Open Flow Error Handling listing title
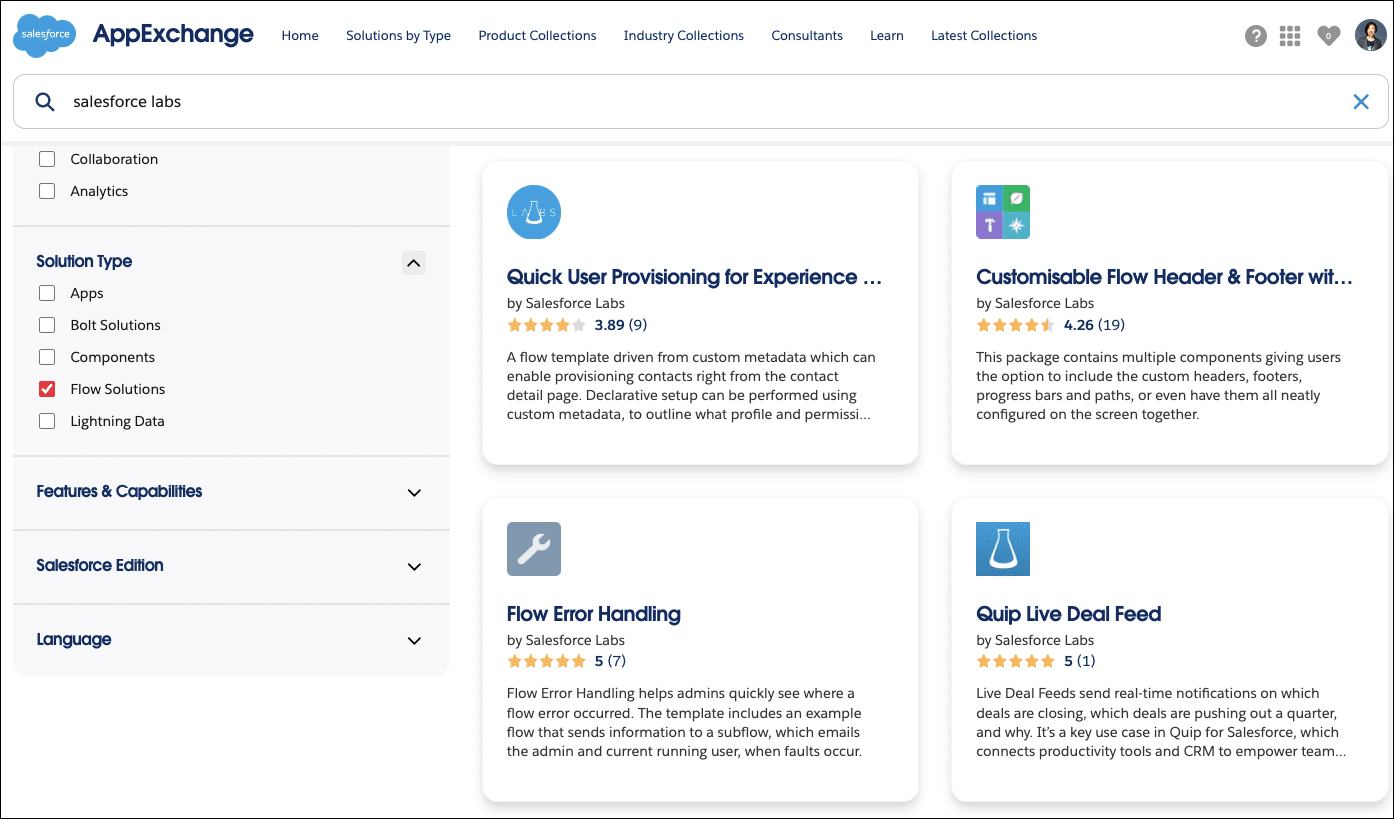 tap(594, 614)
